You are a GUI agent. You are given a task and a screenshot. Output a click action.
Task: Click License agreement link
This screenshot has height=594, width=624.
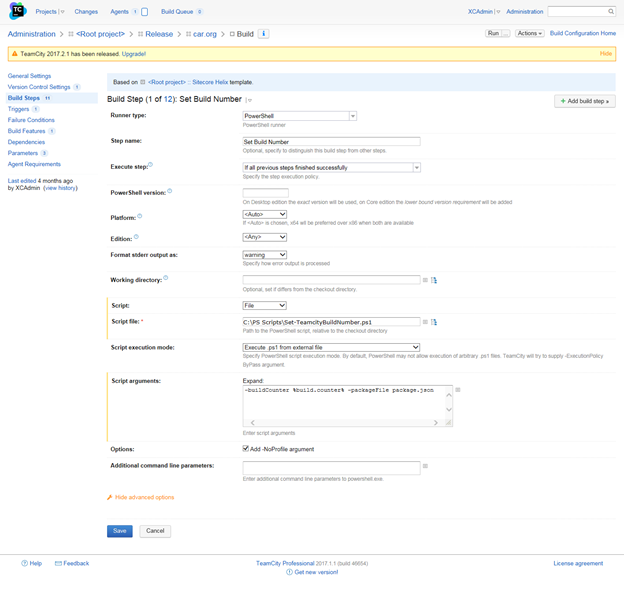click(578, 563)
